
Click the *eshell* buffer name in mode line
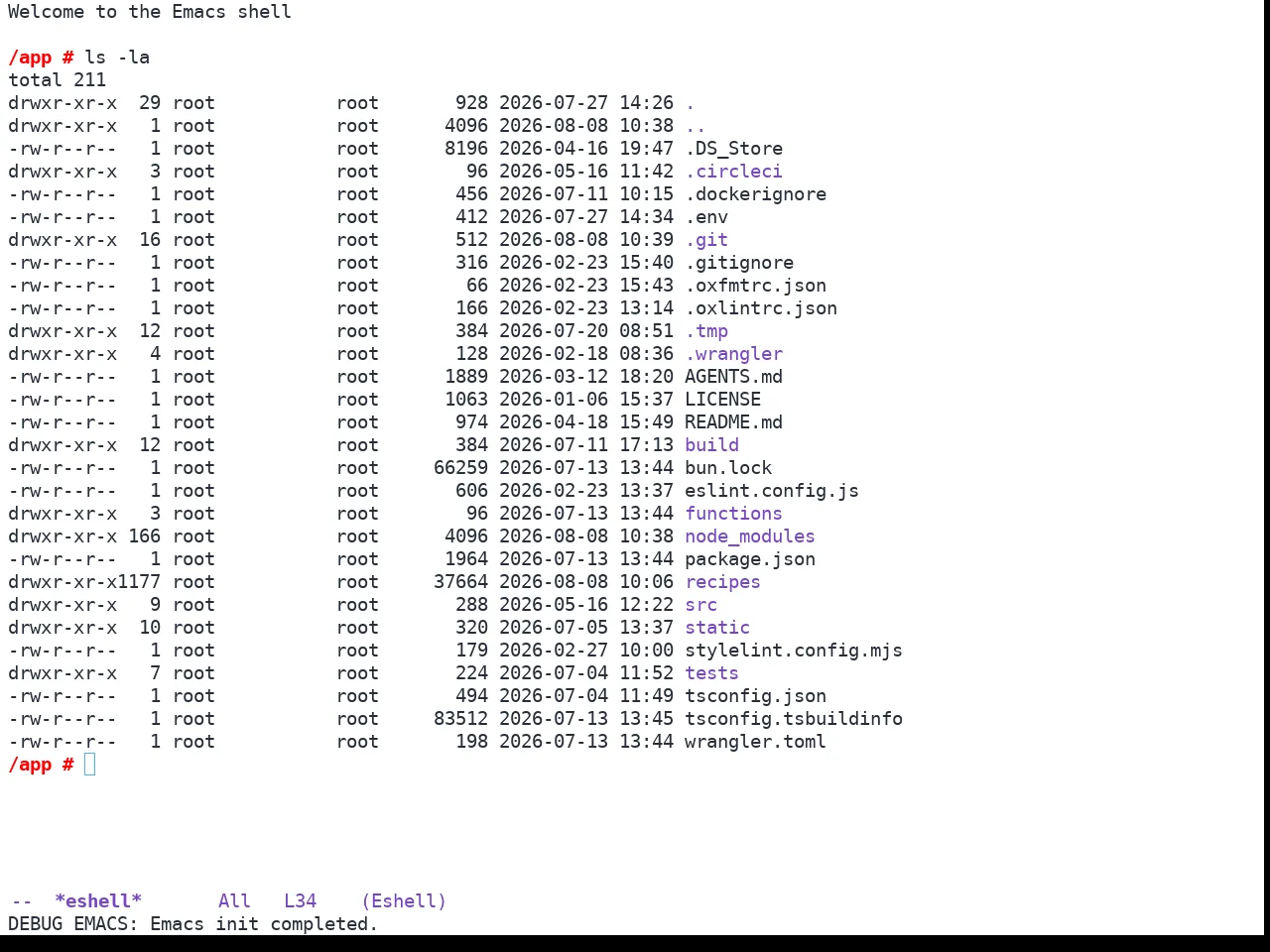pos(98,901)
